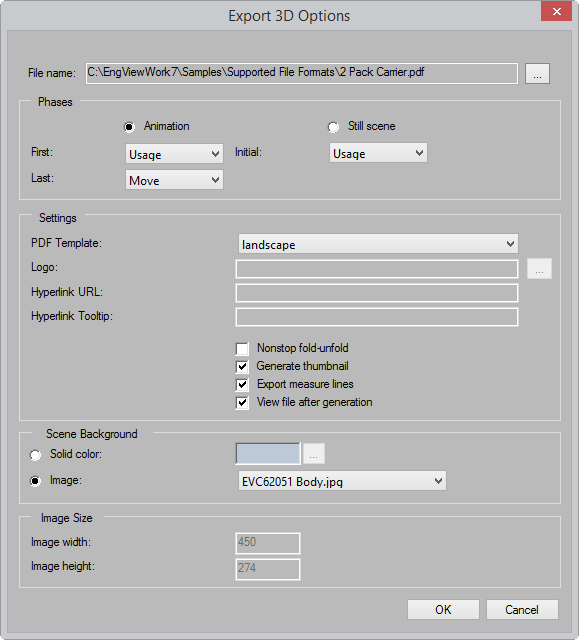Choose Solid color background option
The width and height of the screenshot is (579, 640).
point(35,455)
